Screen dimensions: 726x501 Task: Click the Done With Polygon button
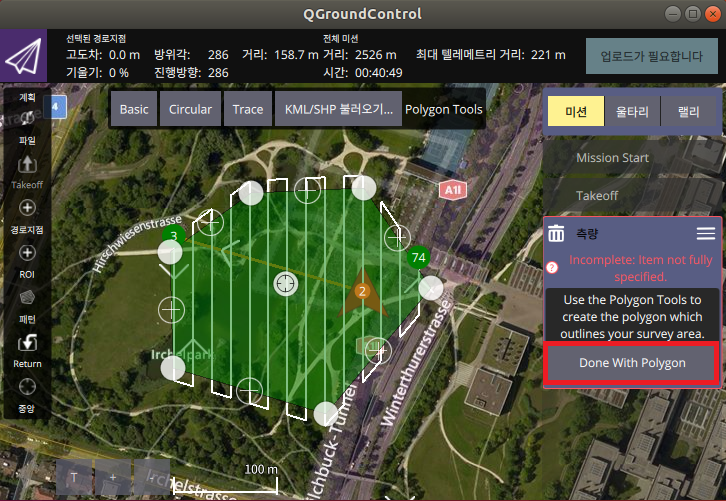pyautogui.click(x=632, y=363)
